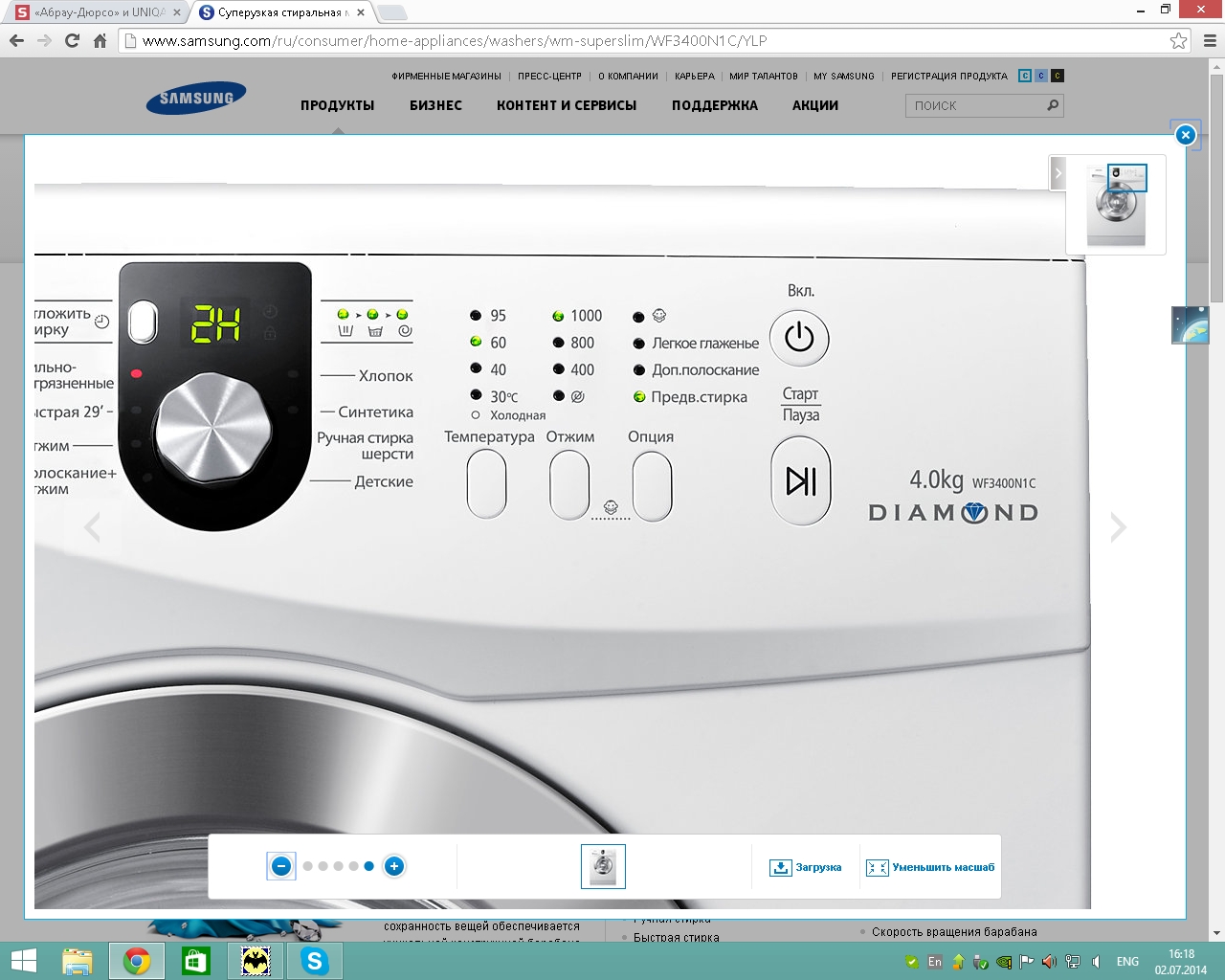1225x980 pixels.
Task: Open the КОНТЕНТ И СЕРВИСЫ menu
Action: click(567, 105)
